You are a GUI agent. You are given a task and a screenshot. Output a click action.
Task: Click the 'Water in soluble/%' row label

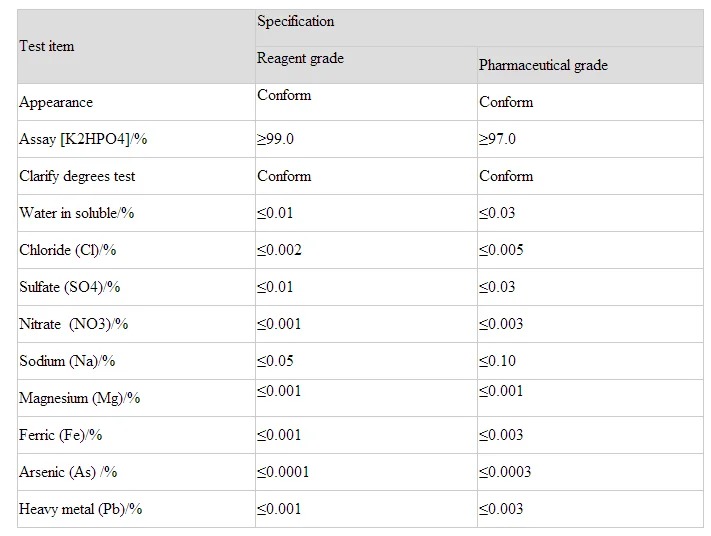coord(77,213)
